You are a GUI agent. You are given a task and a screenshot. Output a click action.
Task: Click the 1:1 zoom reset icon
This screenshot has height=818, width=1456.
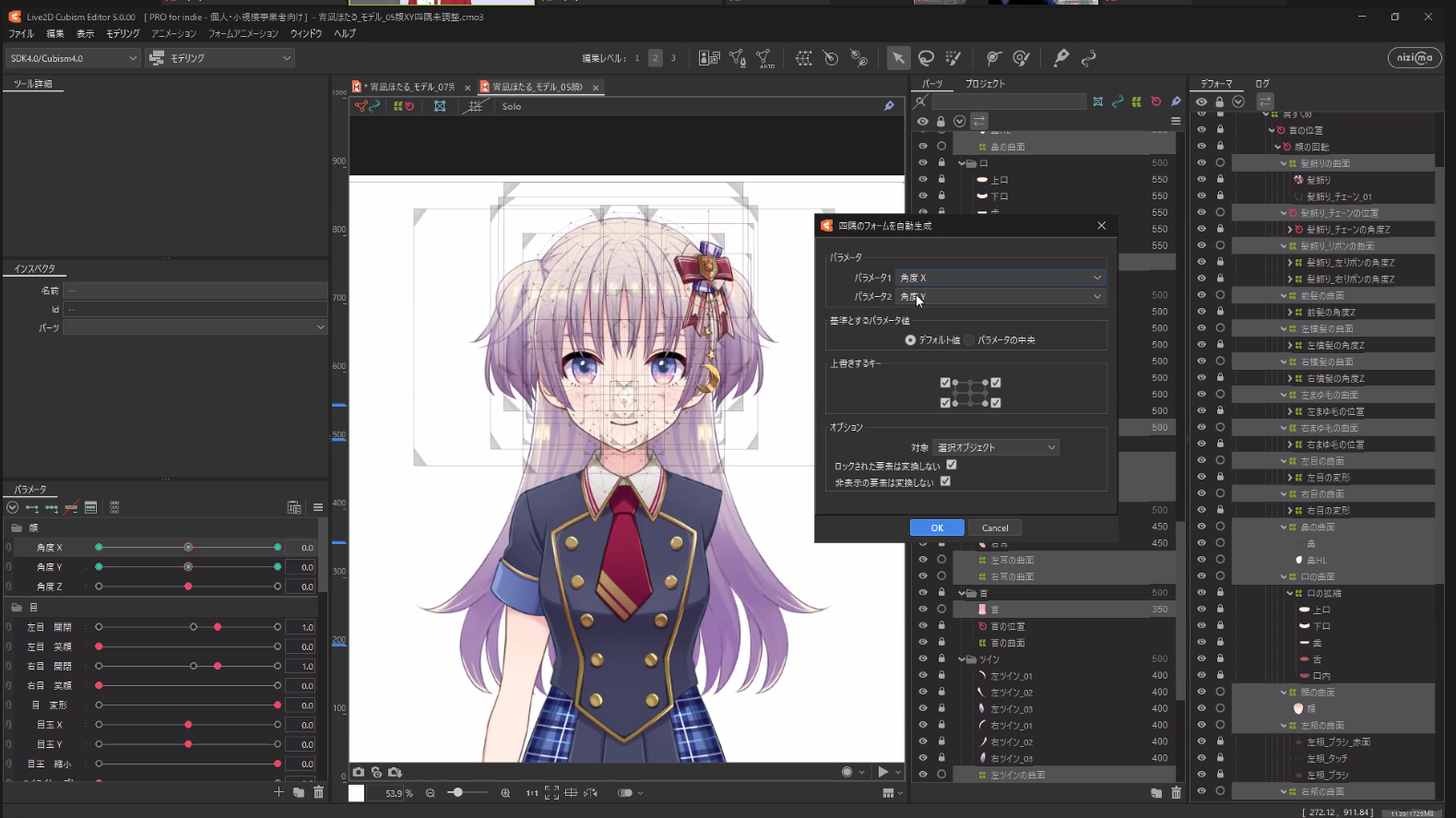[x=532, y=792]
